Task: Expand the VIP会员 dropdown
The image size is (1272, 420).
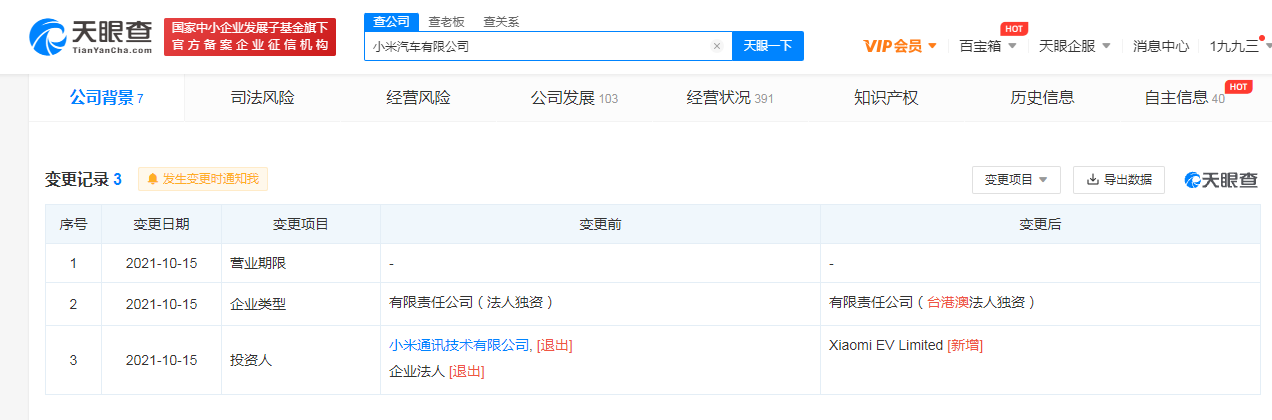Action: tap(900, 46)
